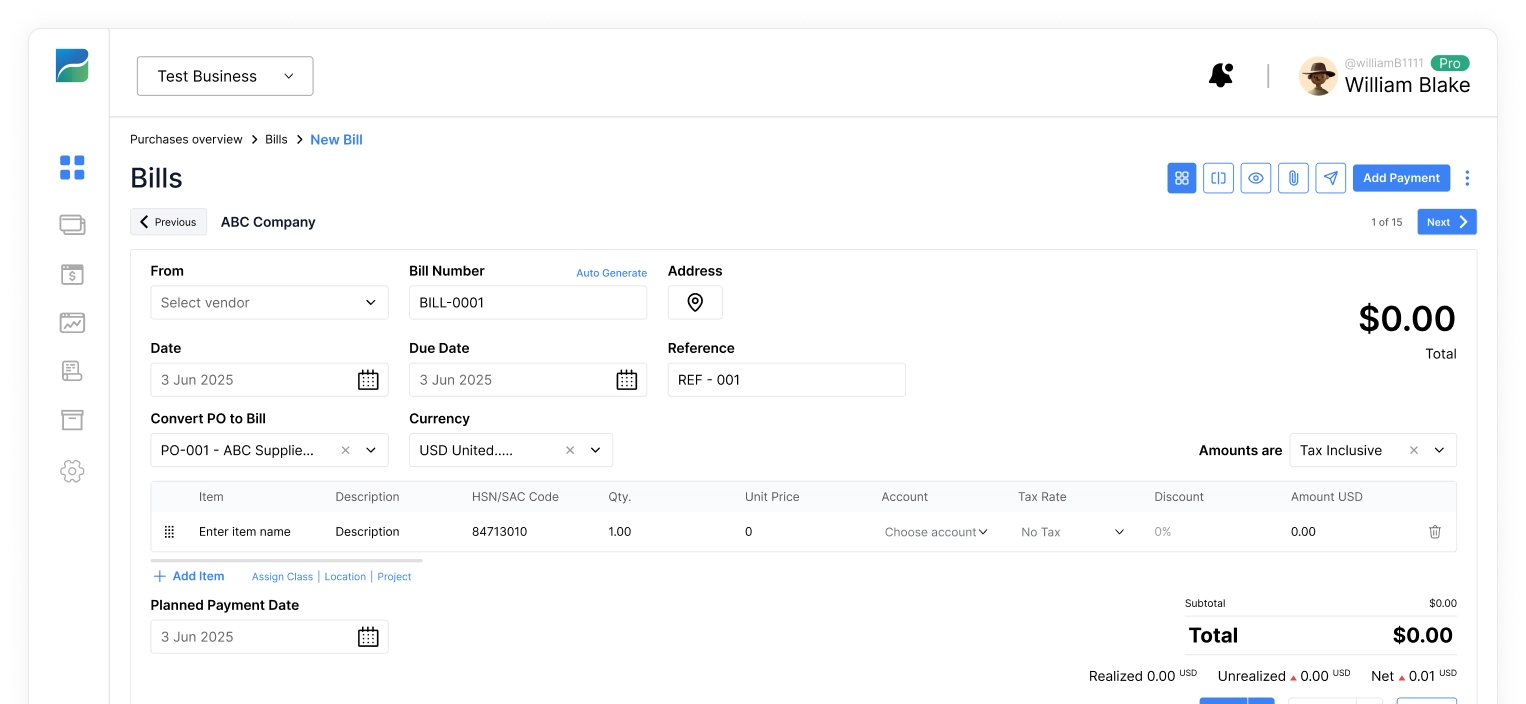Open the No Tax rate dropdown
Image resolution: width=1526 pixels, height=704 pixels.
1072,532
